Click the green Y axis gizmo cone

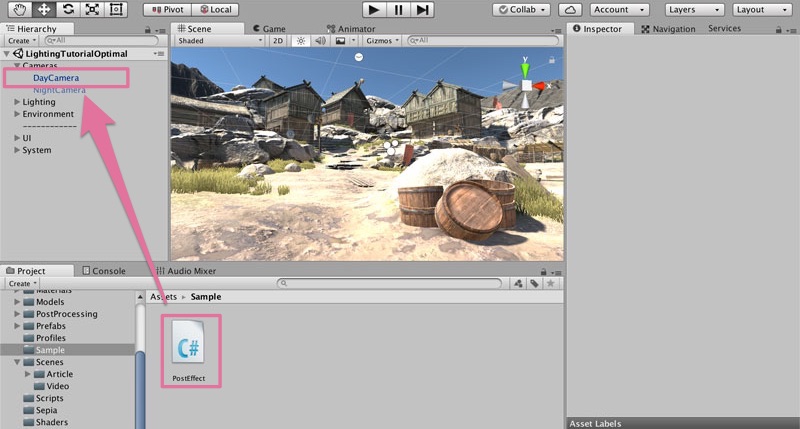(x=525, y=70)
